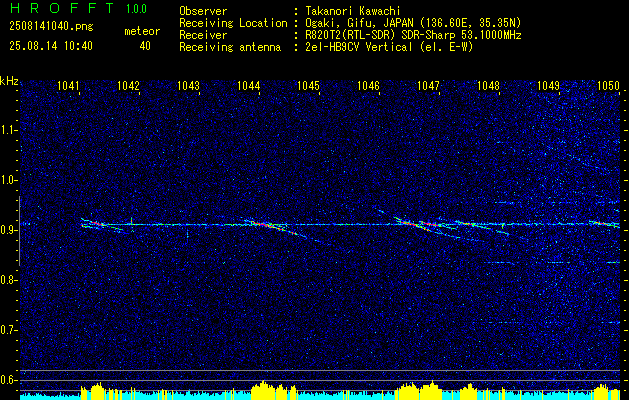Click time axis label 1047
The width and height of the screenshot is (629, 400).
click(428, 85)
